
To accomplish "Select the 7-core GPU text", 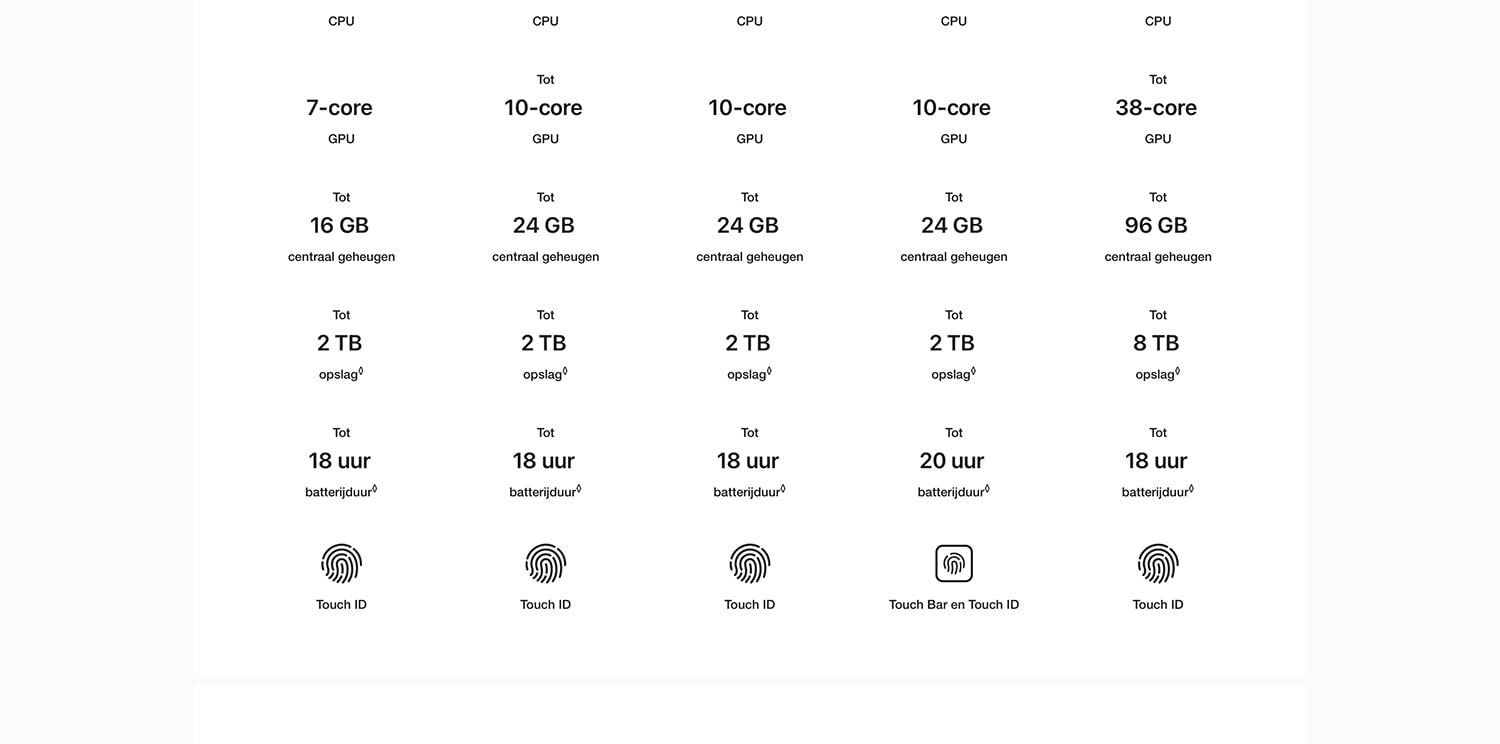I will (x=340, y=108).
